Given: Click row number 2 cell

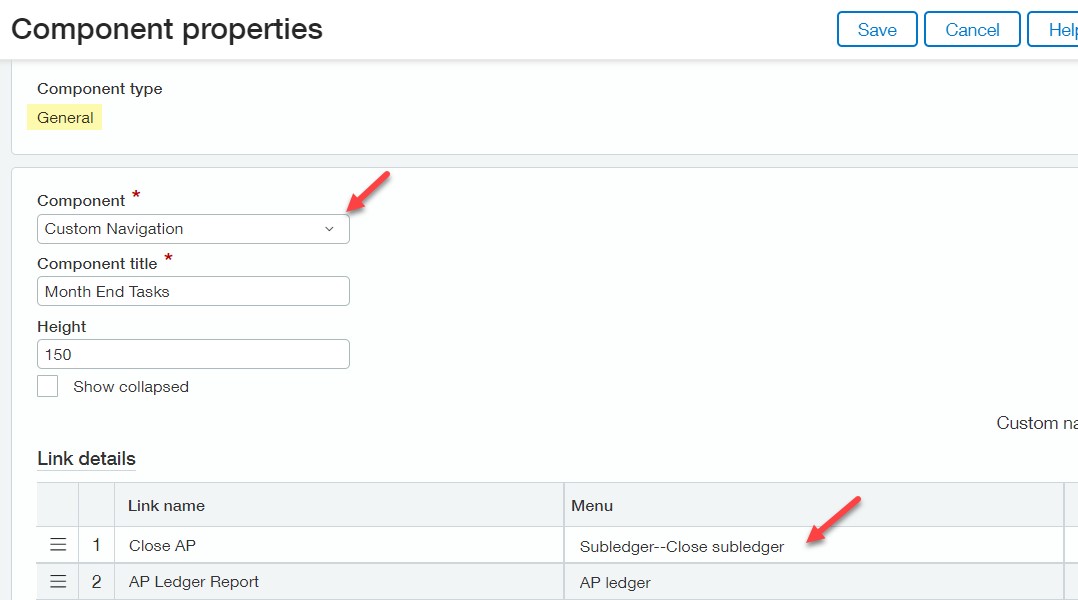Looking at the screenshot, I should pyautogui.click(x=96, y=582).
